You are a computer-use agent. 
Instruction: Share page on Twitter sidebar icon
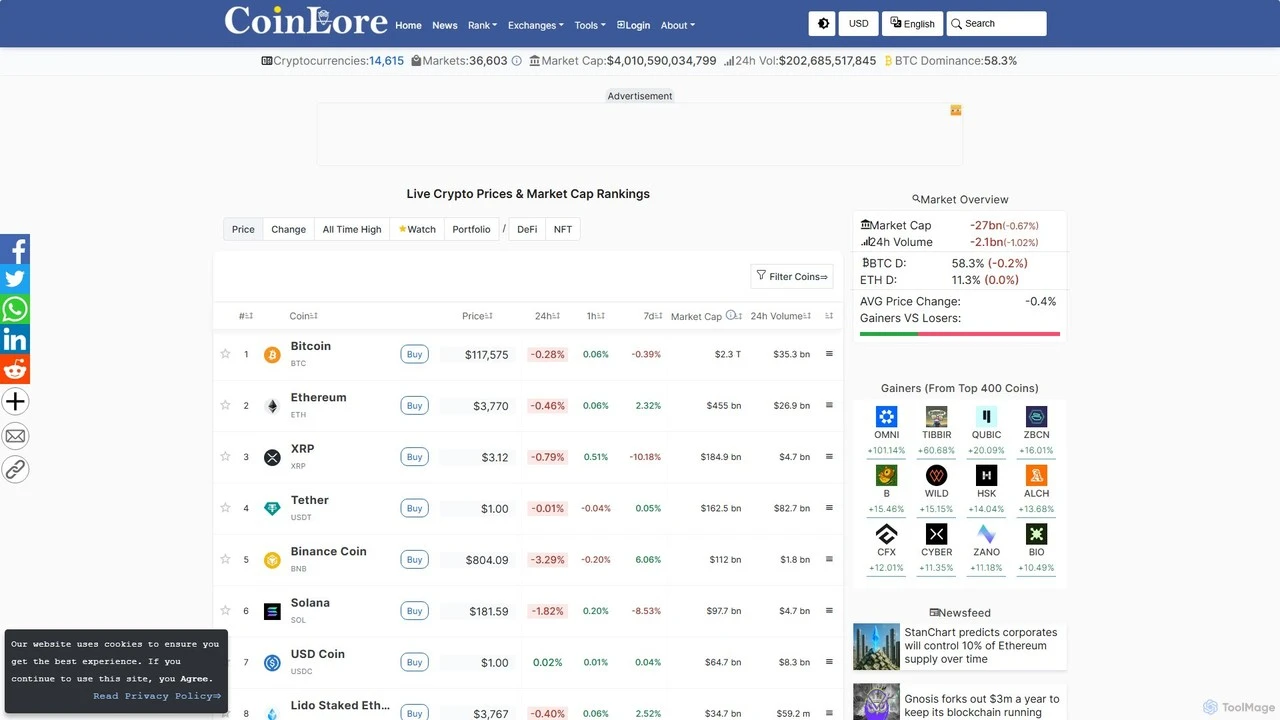(15, 279)
